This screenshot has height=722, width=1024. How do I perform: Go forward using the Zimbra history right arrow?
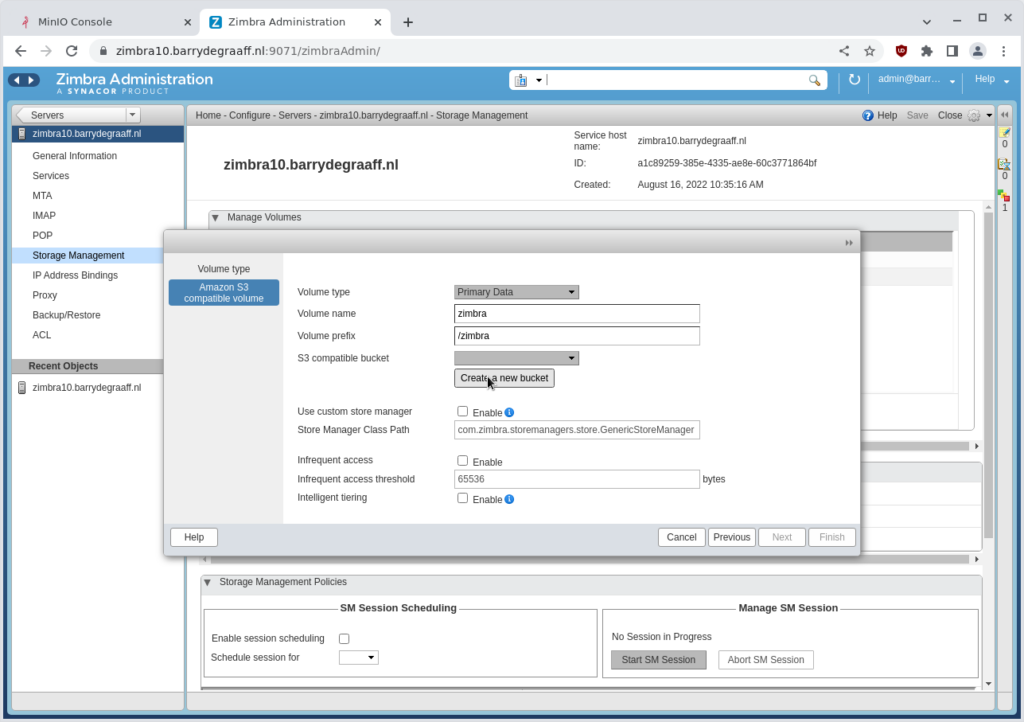tap(31, 80)
